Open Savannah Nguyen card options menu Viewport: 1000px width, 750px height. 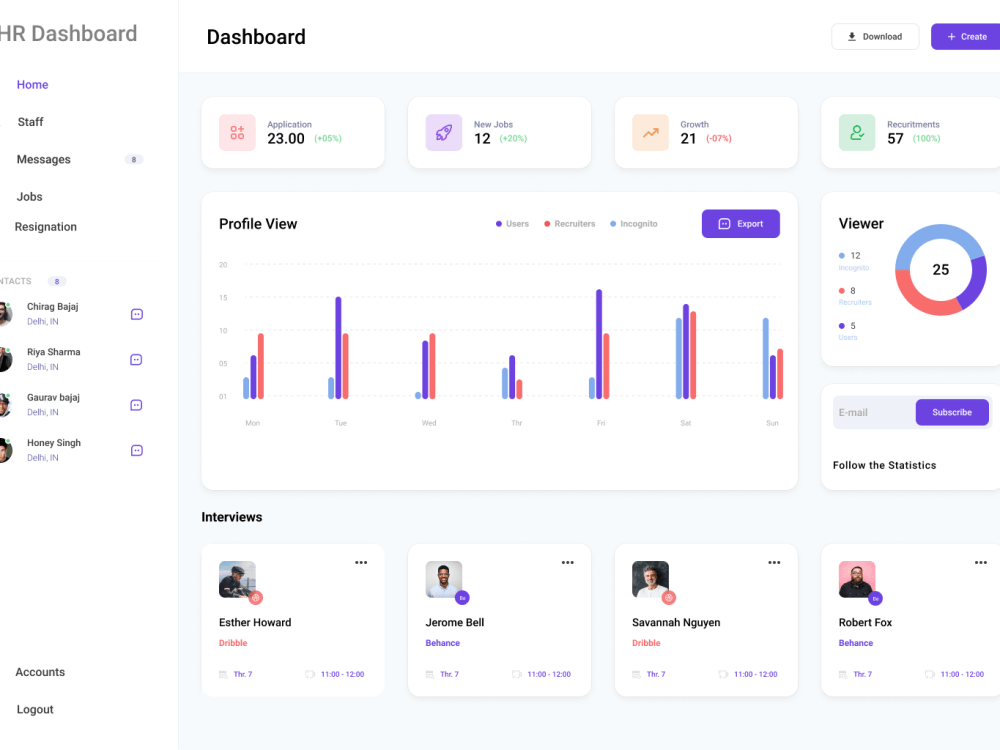[x=774, y=562]
